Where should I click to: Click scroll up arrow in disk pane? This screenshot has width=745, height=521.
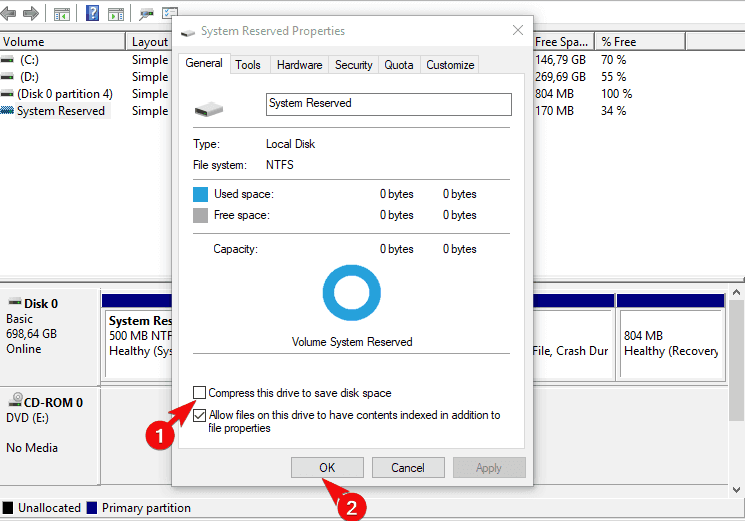point(736,292)
